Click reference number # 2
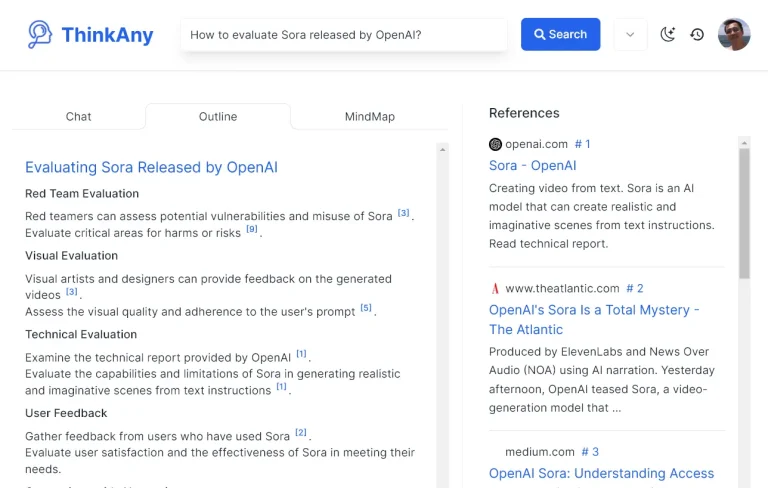The image size is (768, 488). (635, 289)
